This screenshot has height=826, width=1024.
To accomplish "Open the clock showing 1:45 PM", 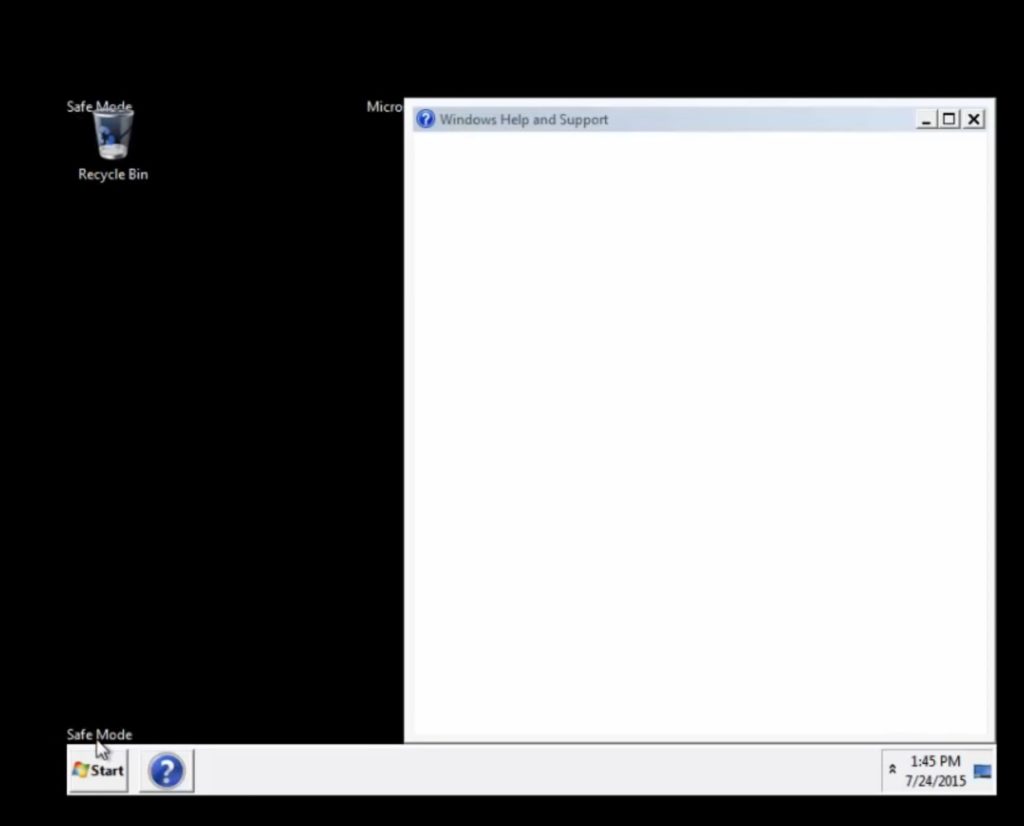I will 935,770.
